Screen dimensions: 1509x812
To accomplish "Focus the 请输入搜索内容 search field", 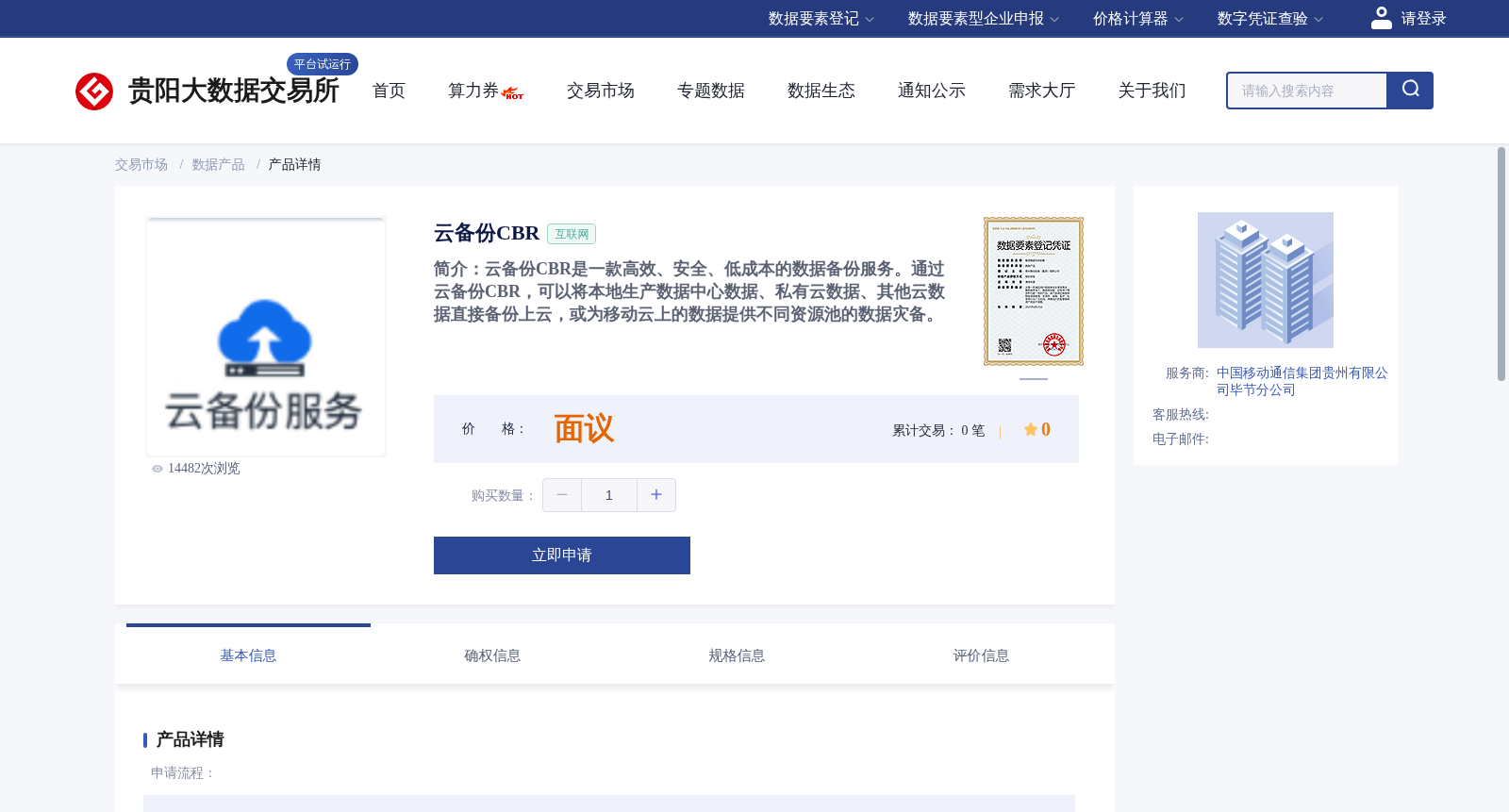I will click(1307, 91).
